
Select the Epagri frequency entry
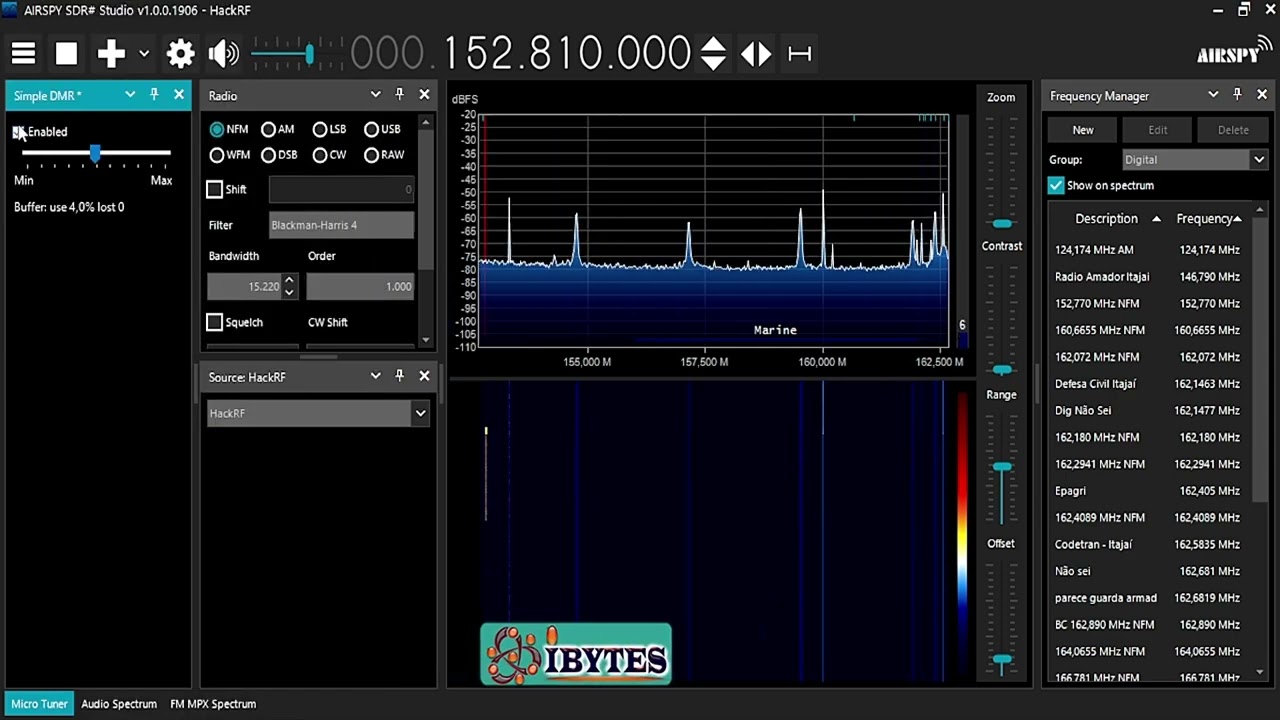(1148, 491)
